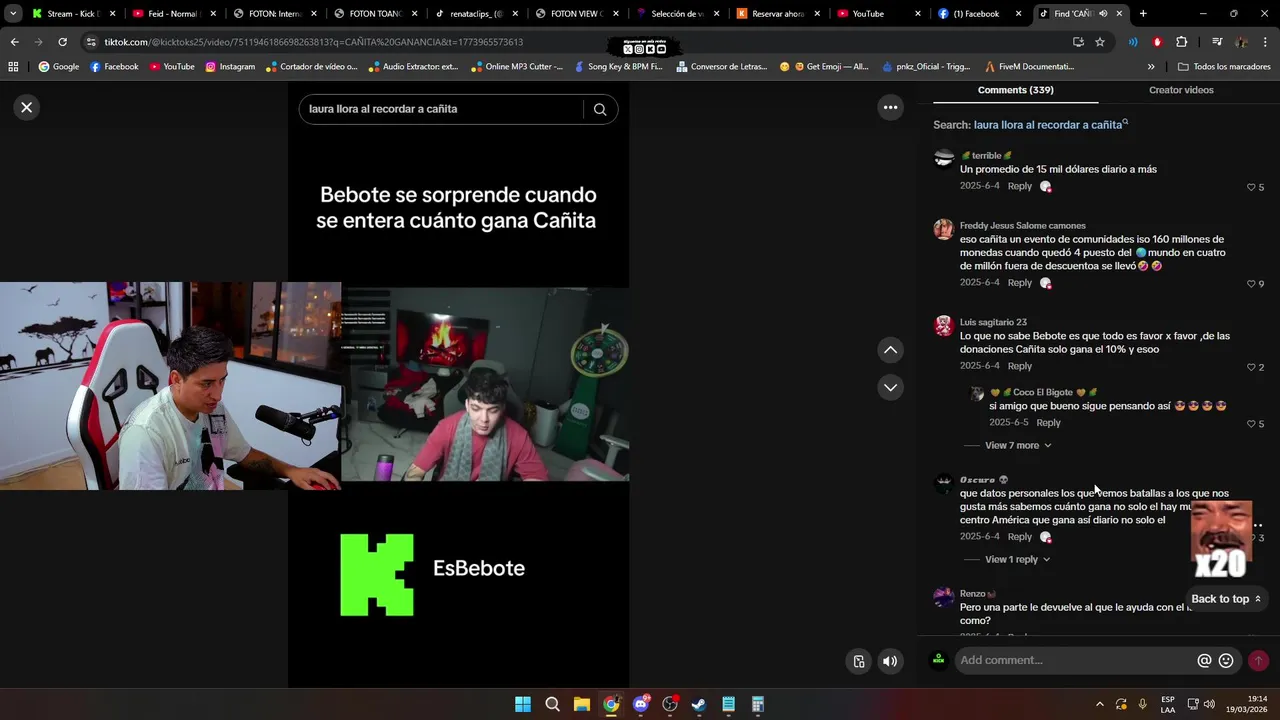This screenshot has width=1280, height=720.
Task: Click the blue sound waves extension icon
Action: [x=1133, y=42]
